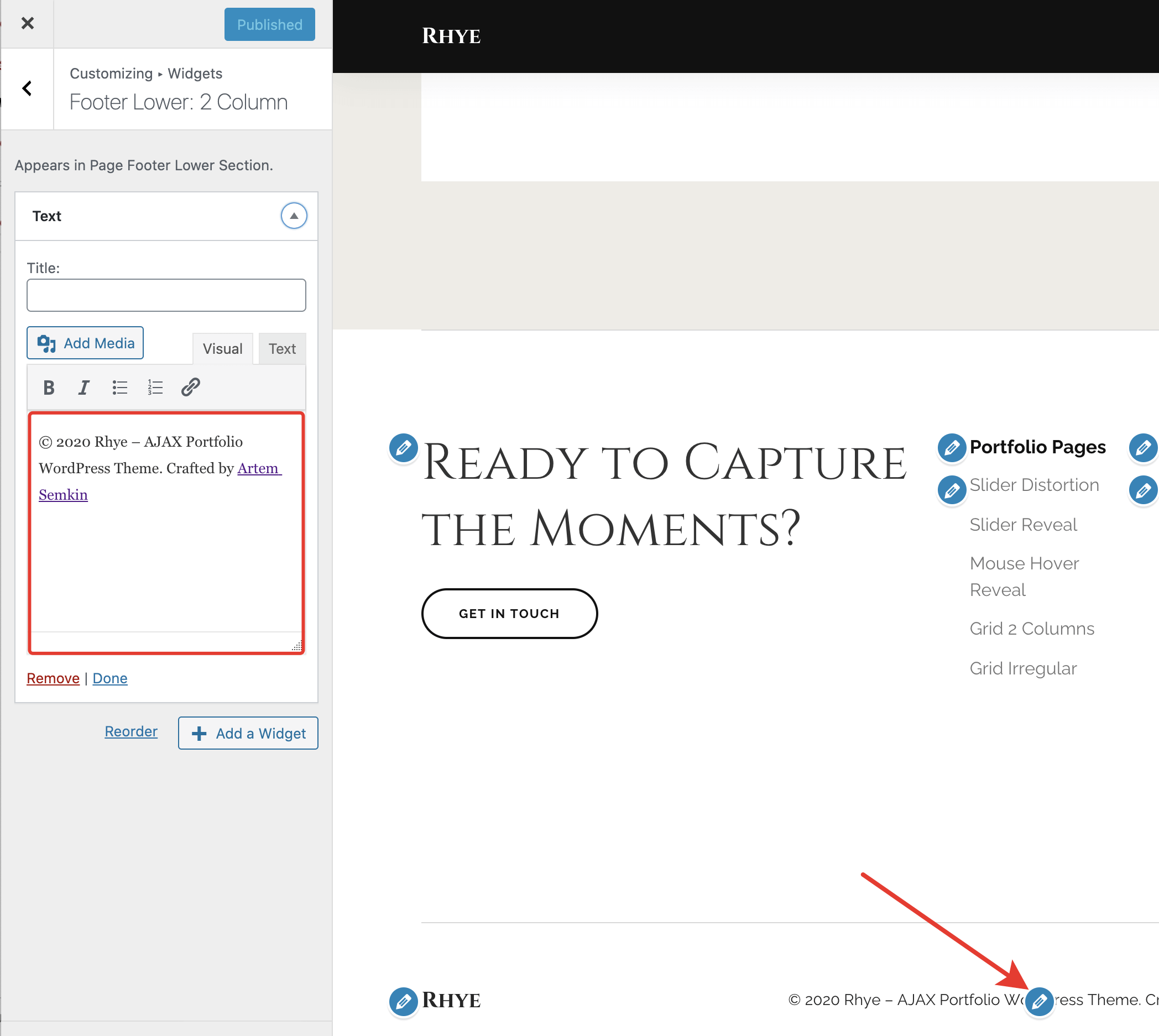
Task: Click the Add a Widget button
Action: click(248, 733)
